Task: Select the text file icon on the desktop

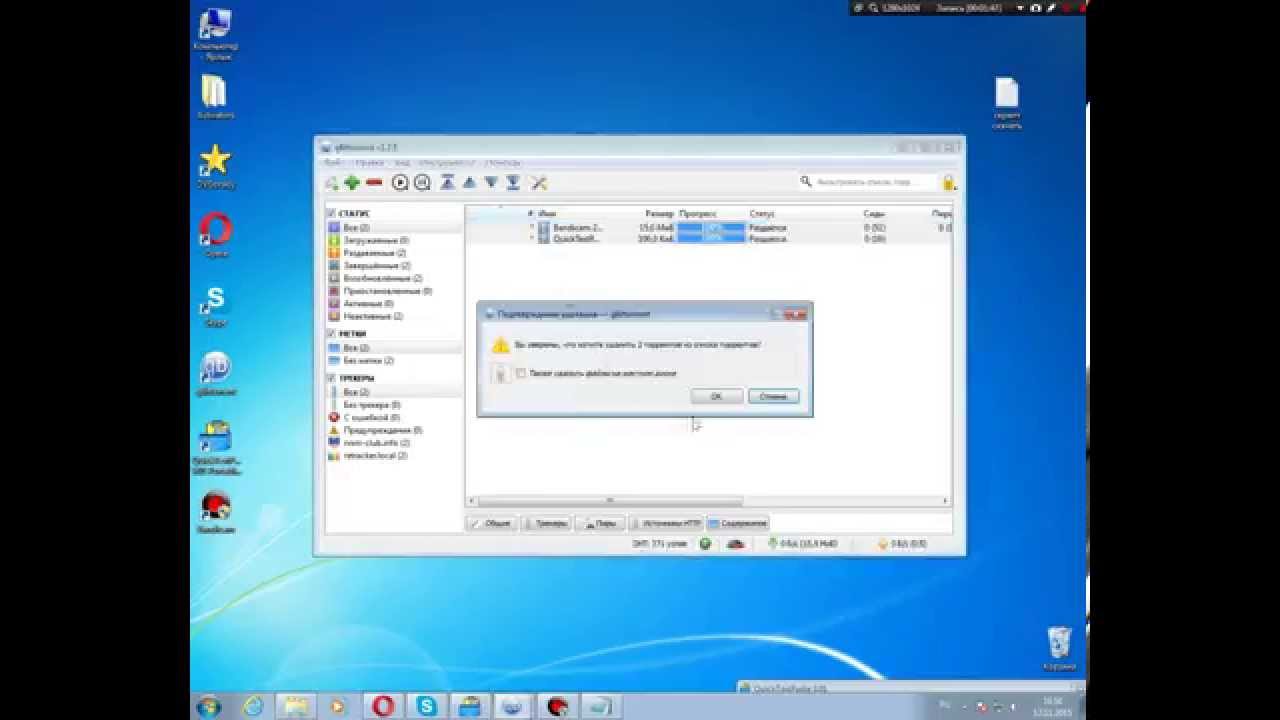Action: click(x=1007, y=104)
